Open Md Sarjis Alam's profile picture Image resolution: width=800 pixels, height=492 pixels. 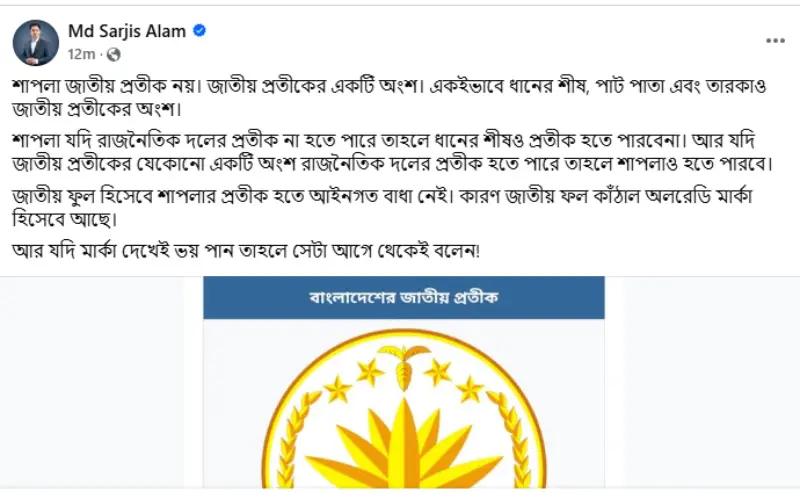pos(36,43)
